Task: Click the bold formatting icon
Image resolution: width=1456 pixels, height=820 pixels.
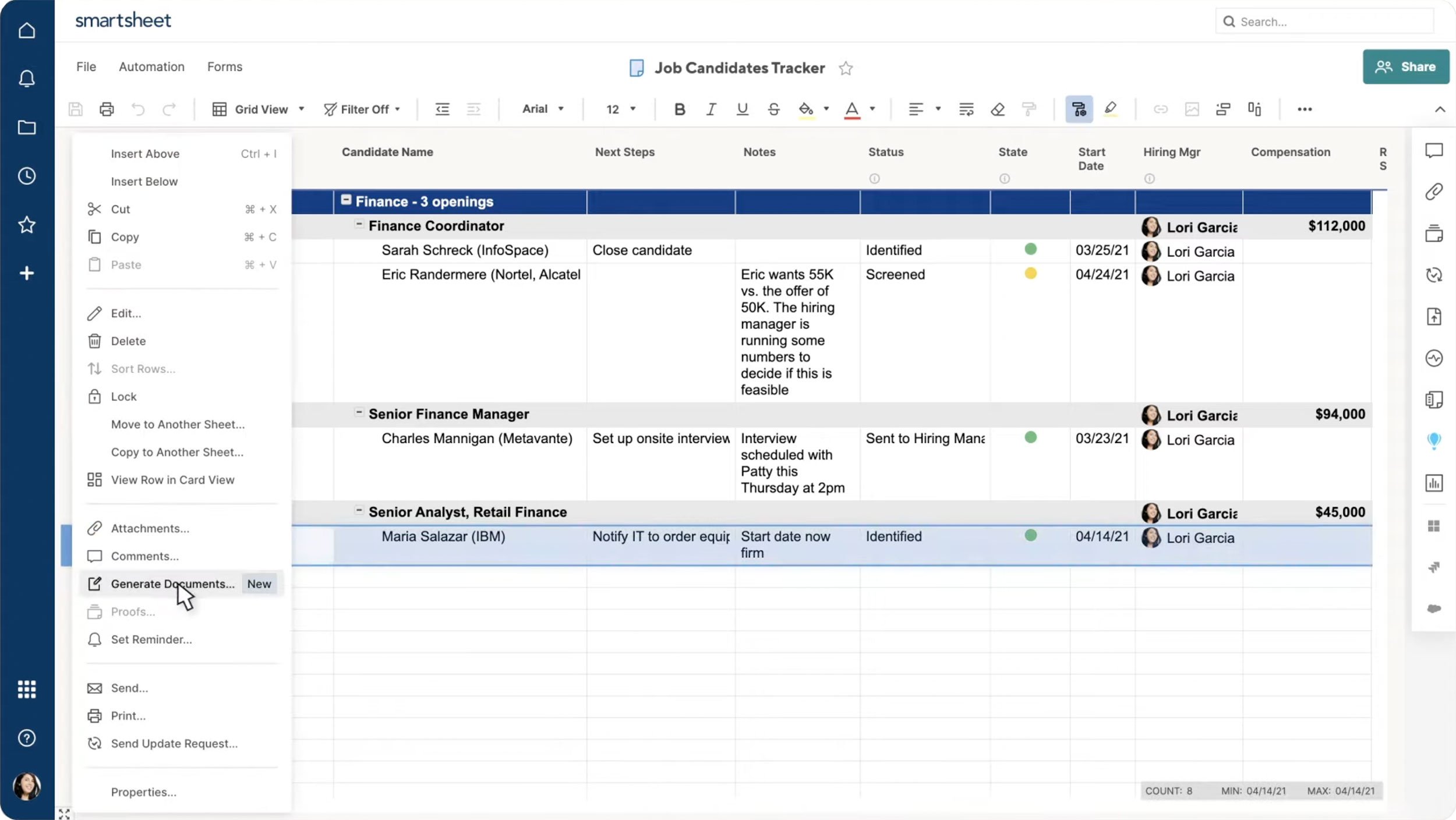Action: (679, 108)
